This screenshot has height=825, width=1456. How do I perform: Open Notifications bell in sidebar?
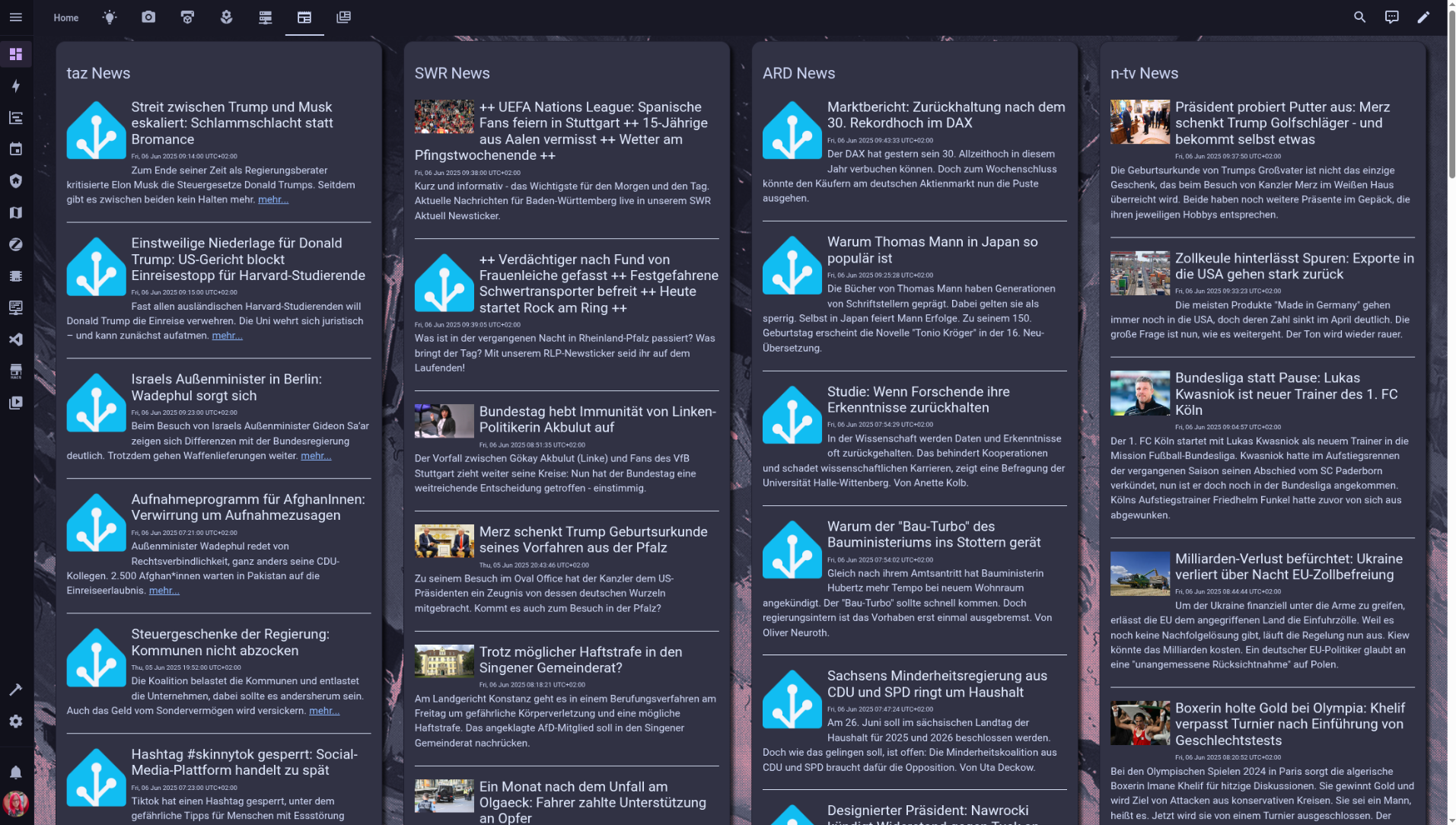point(16,772)
